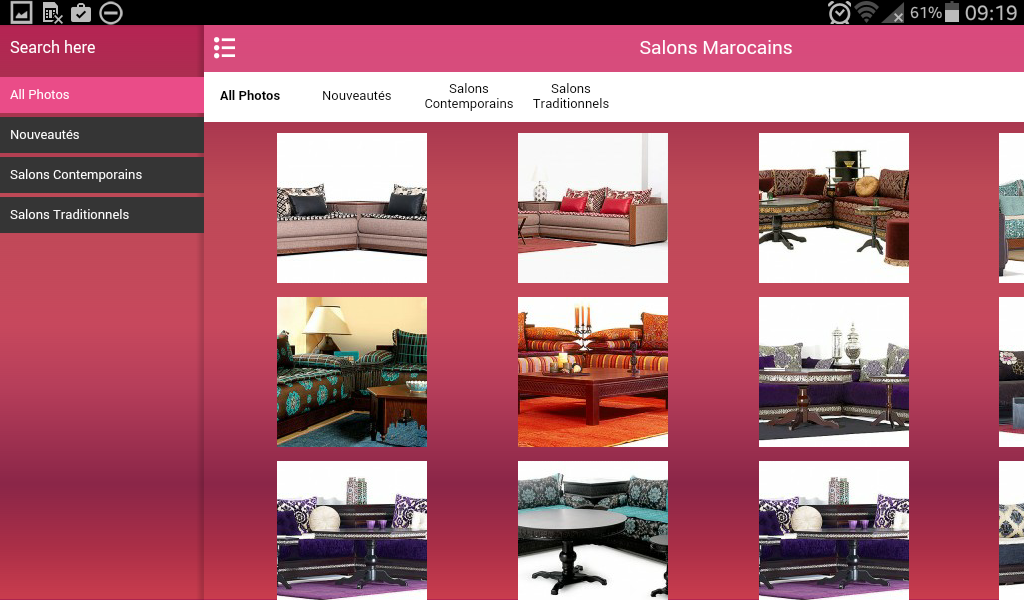Switch to the Salons Contemporains tab
This screenshot has width=1024, height=600.
click(x=469, y=96)
